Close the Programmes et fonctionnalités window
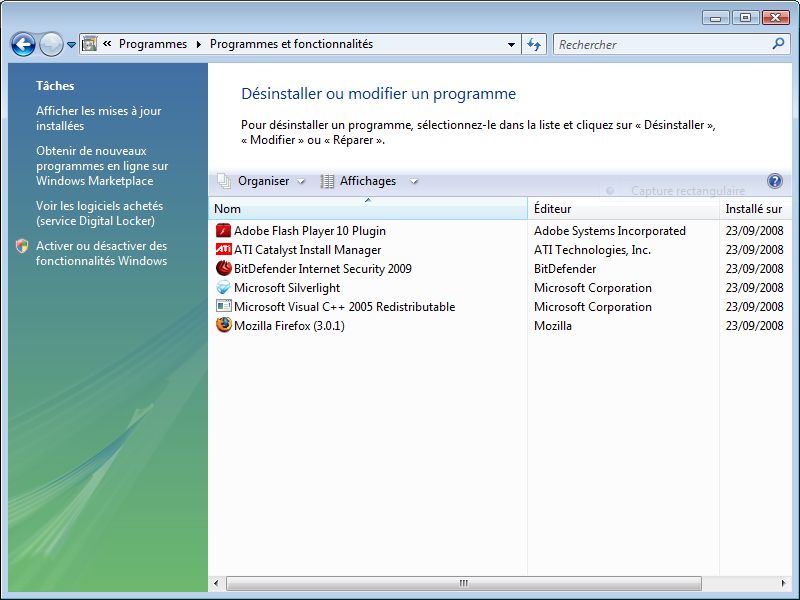Image resolution: width=800 pixels, height=600 pixels. (x=775, y=18)
